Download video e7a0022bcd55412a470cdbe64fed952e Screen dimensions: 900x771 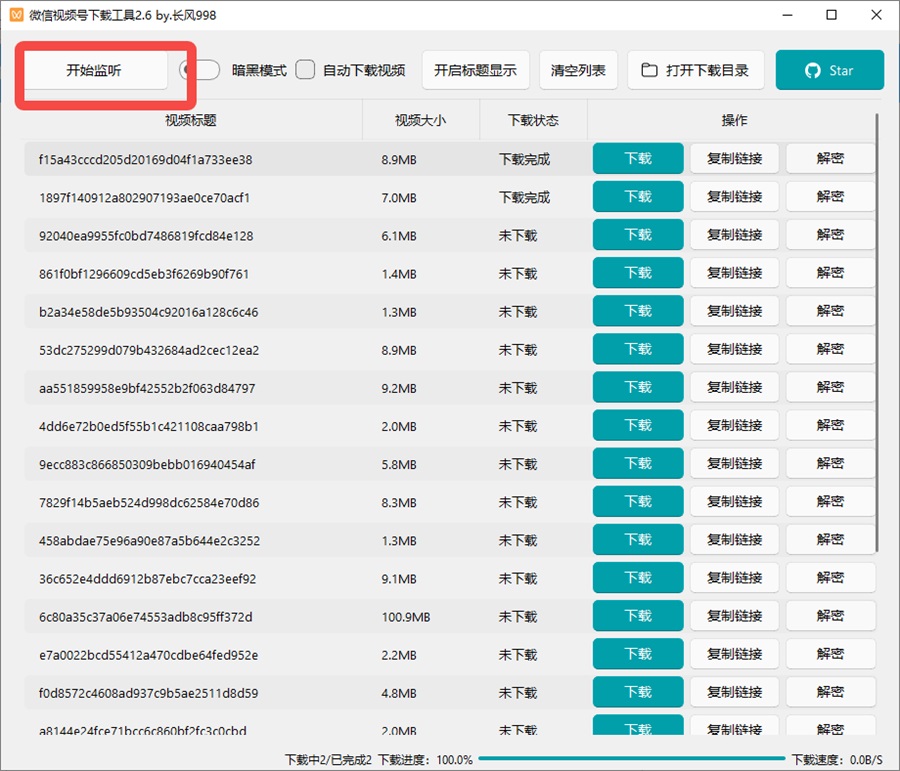pos(638,654)
